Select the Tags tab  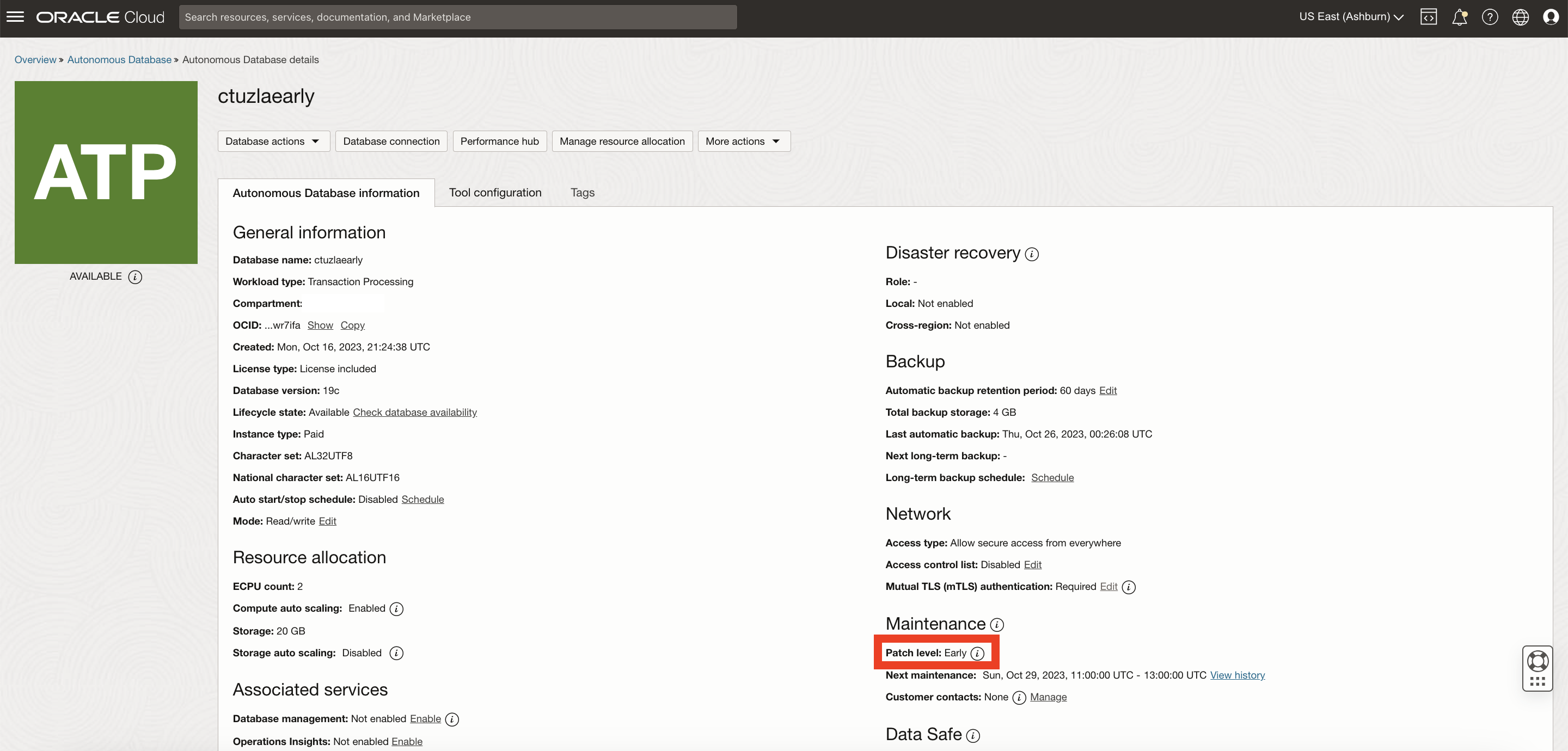(x=582, y=192)
